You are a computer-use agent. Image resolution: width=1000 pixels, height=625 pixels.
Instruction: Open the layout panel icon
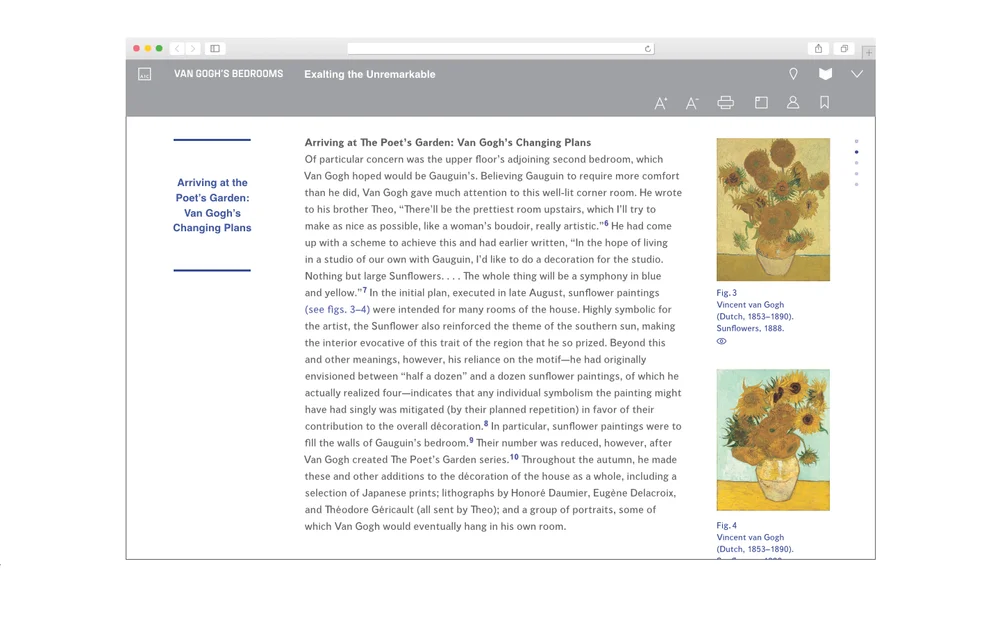pos(761,103)
